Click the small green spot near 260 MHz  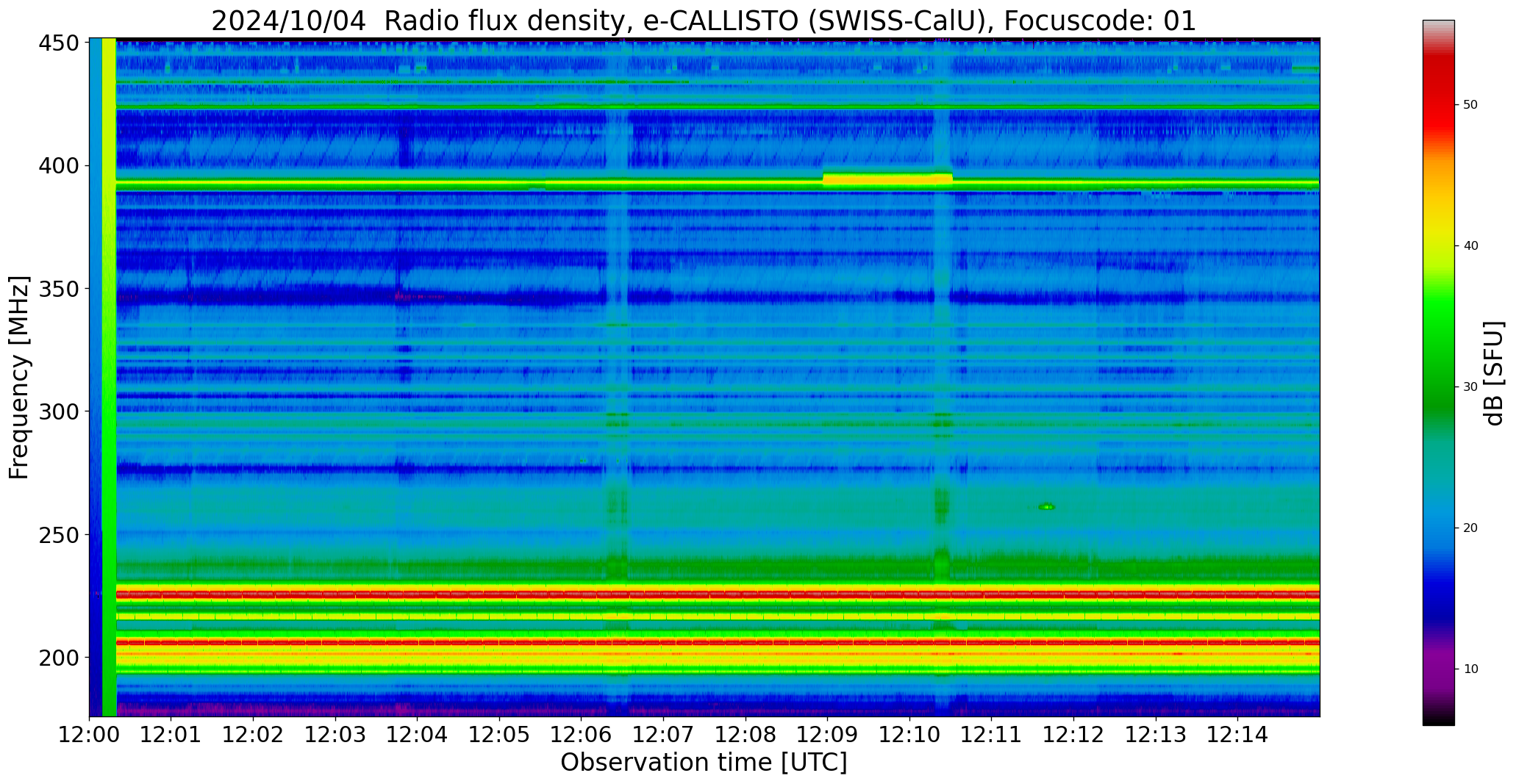tap(1047, 506)
